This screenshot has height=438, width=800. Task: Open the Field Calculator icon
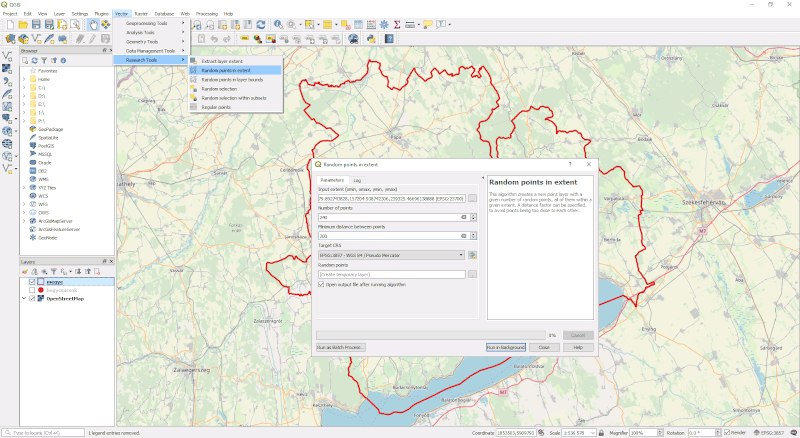[371, 25]
